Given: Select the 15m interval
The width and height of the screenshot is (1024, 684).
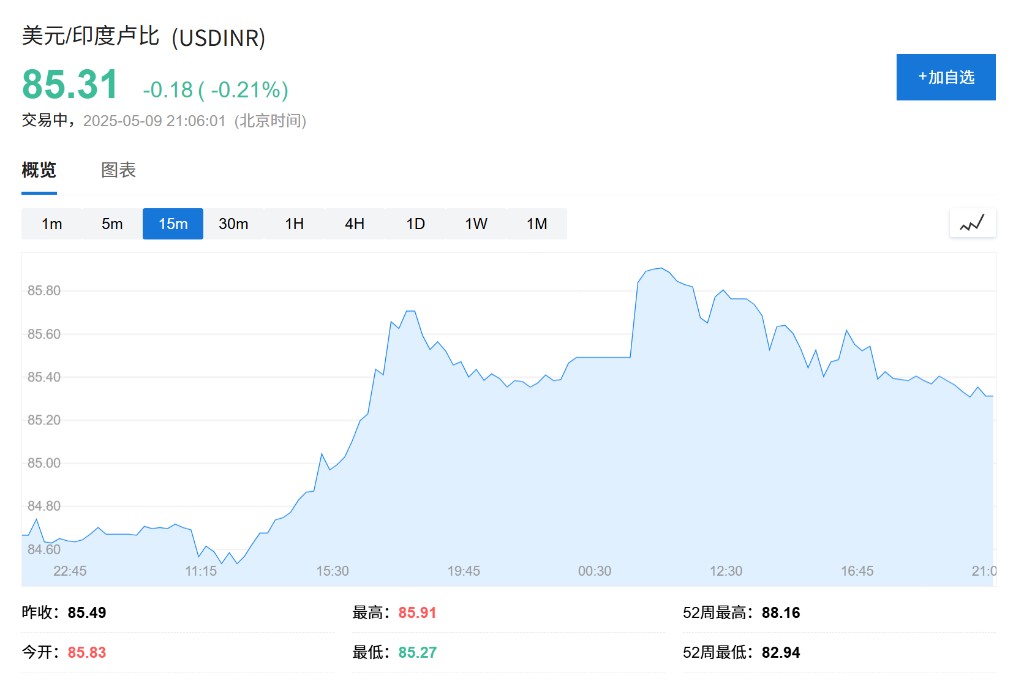Looking at the screenshot, I should [x=173, y=224].
